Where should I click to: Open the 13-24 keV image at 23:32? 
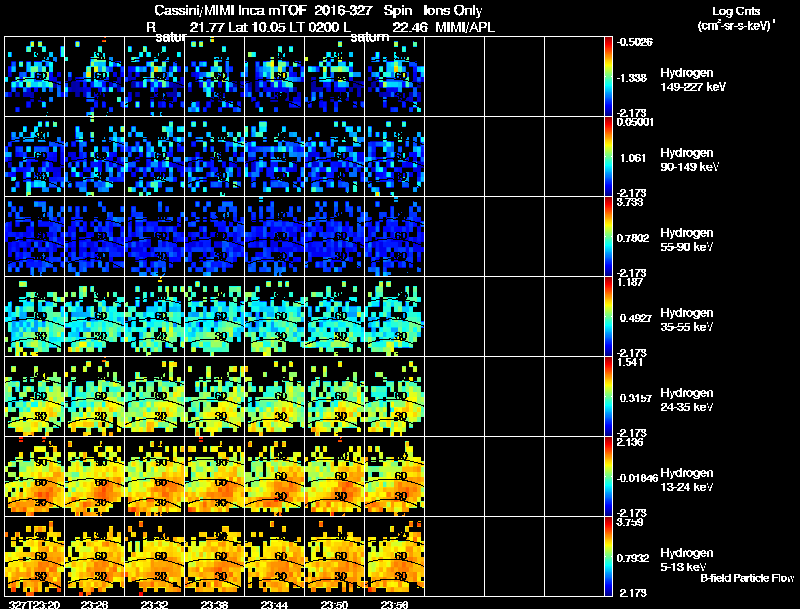click(154, 477)
